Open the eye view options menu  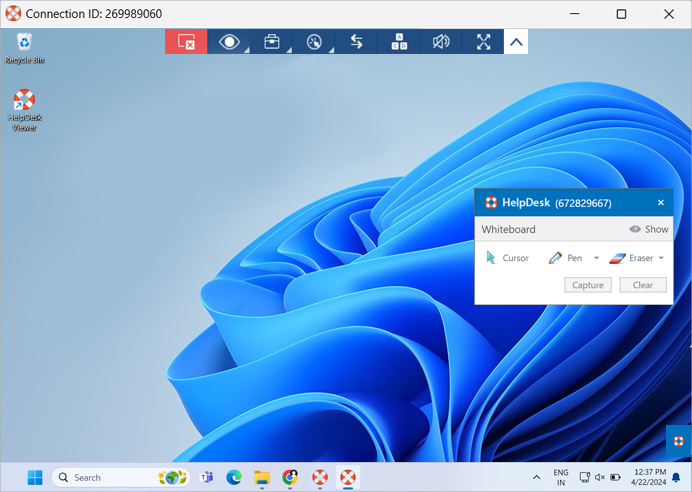point(230,42)
